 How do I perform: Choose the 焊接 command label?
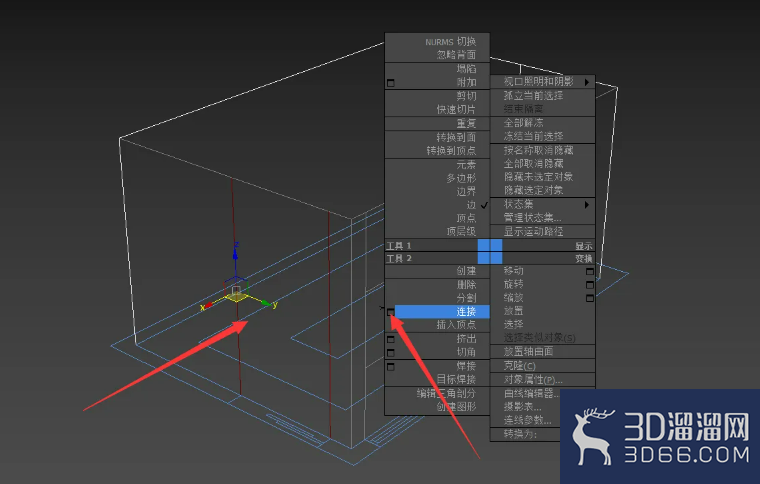click(x=466, y=366)
